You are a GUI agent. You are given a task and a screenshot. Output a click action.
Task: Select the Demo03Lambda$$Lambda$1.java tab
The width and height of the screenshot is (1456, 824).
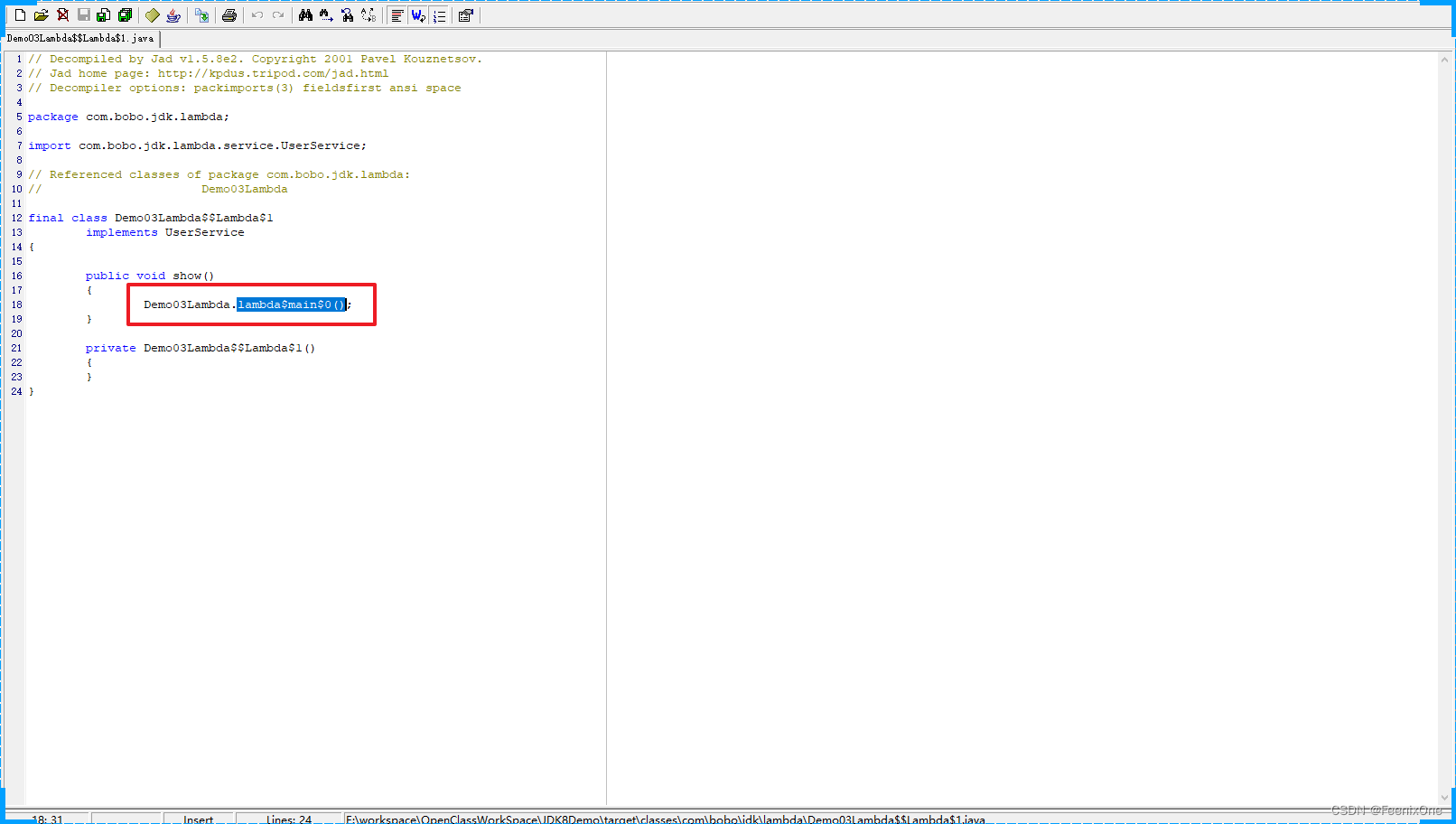80,39
